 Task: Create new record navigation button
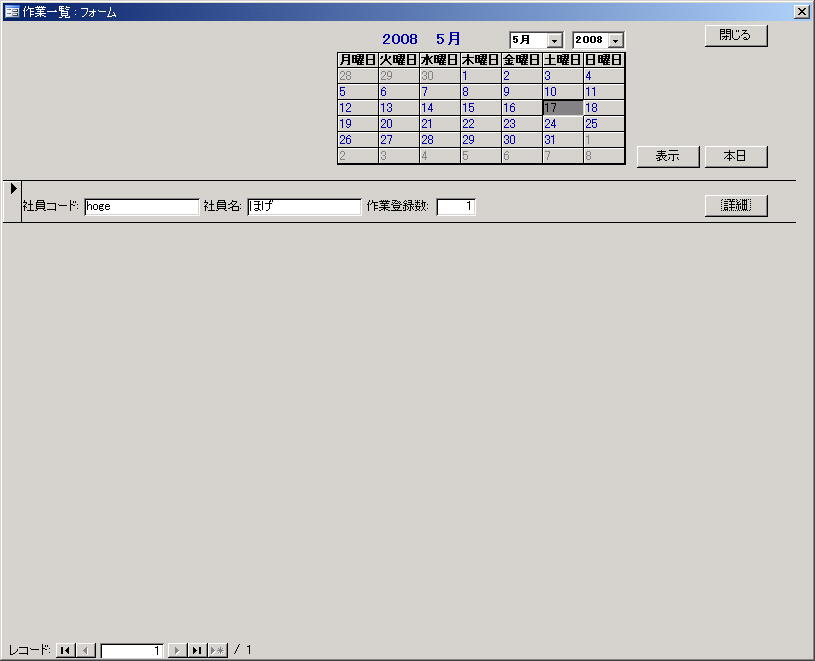pos(218,650)
